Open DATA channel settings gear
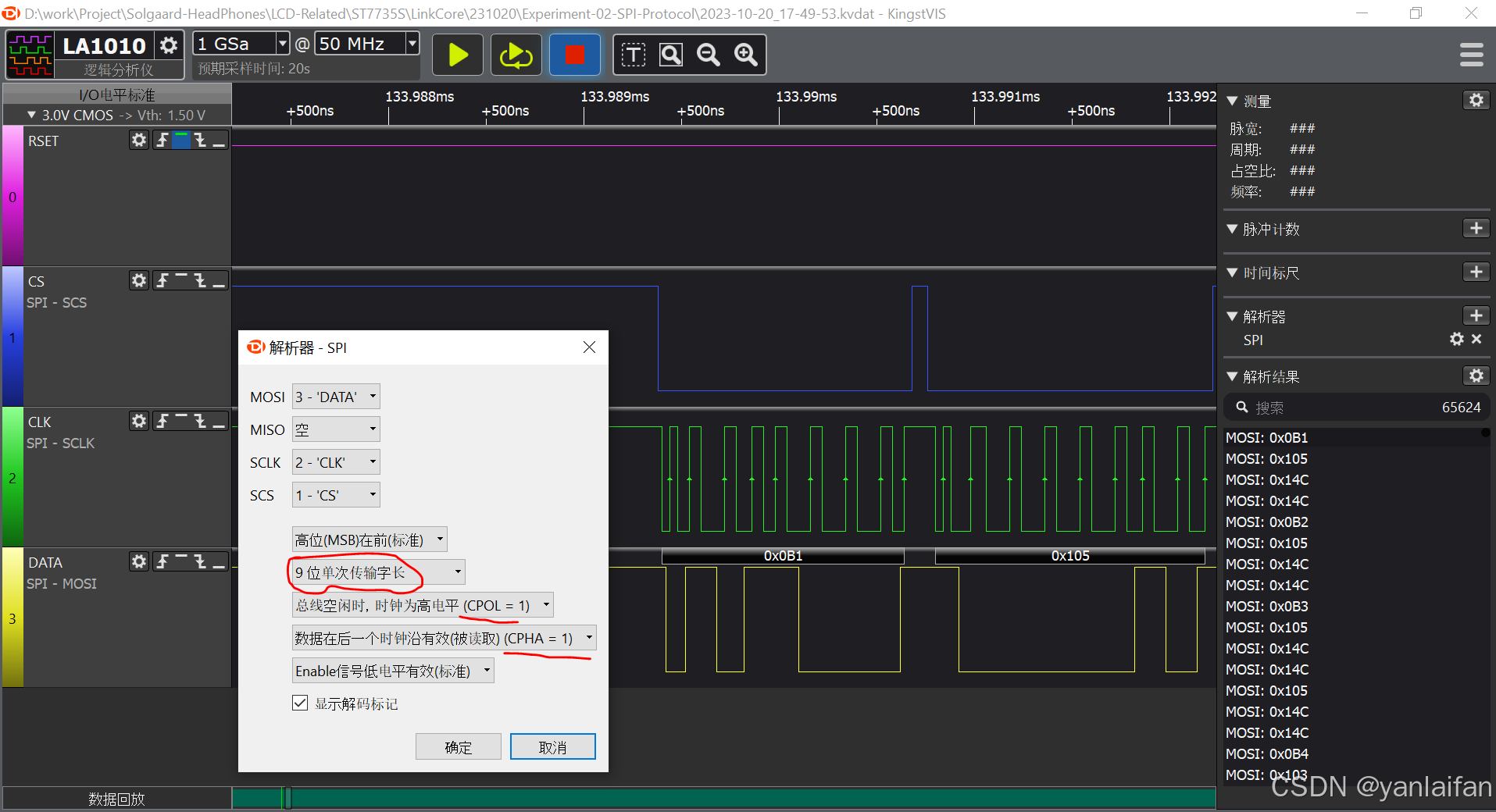The width and height of the screenshot is (1496, 812). pyautogui.click(x=139, y=561)
